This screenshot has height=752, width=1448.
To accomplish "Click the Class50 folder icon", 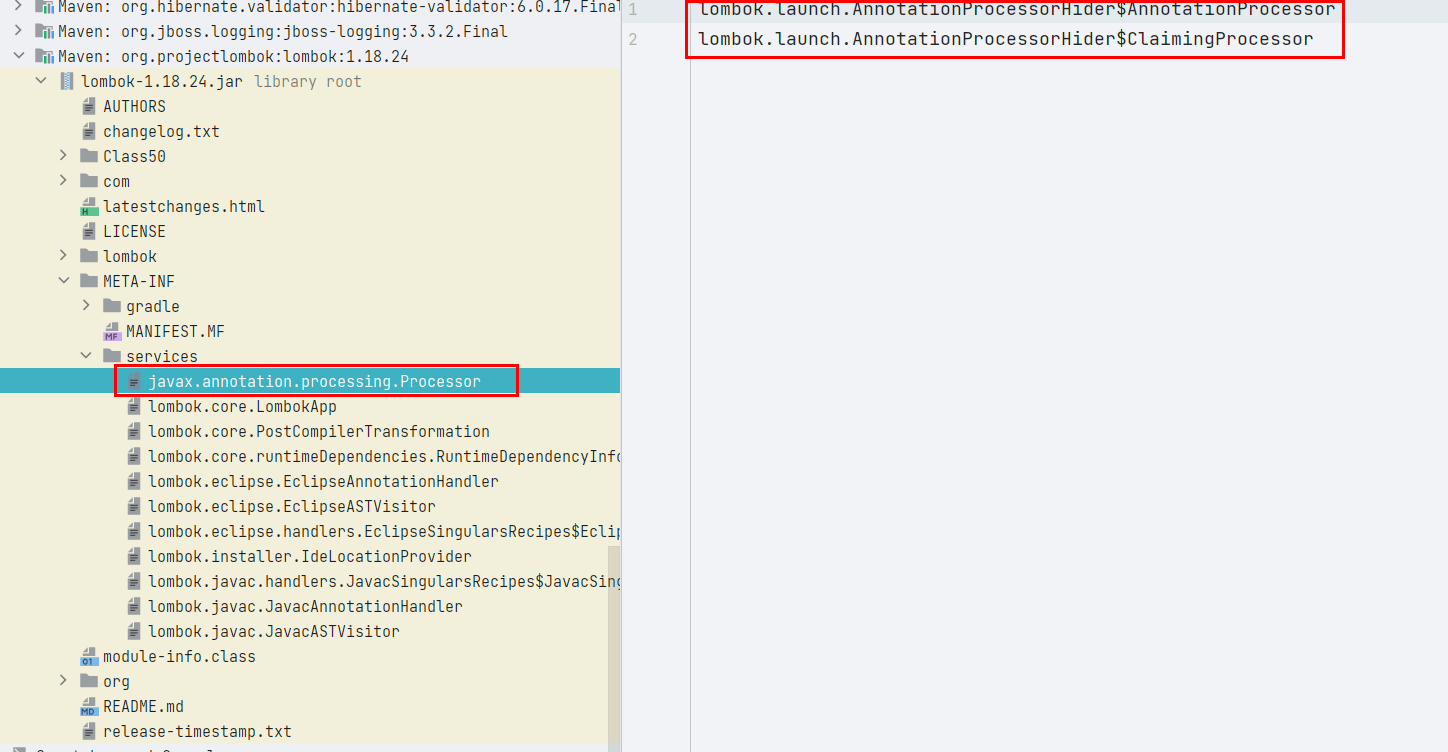I will coord(88,156).
